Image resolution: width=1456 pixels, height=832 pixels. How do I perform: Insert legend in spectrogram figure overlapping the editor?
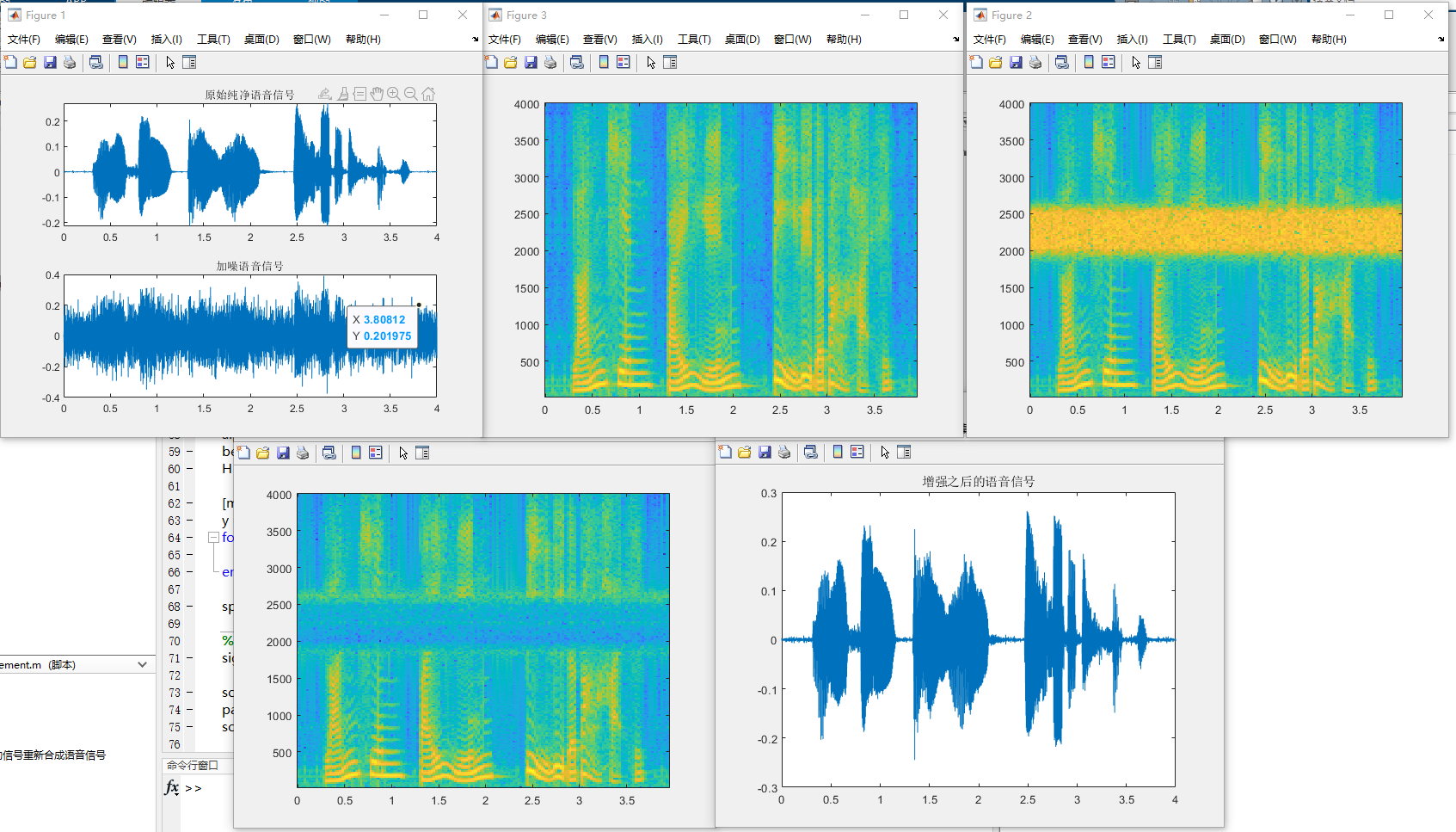coord(376,453)
